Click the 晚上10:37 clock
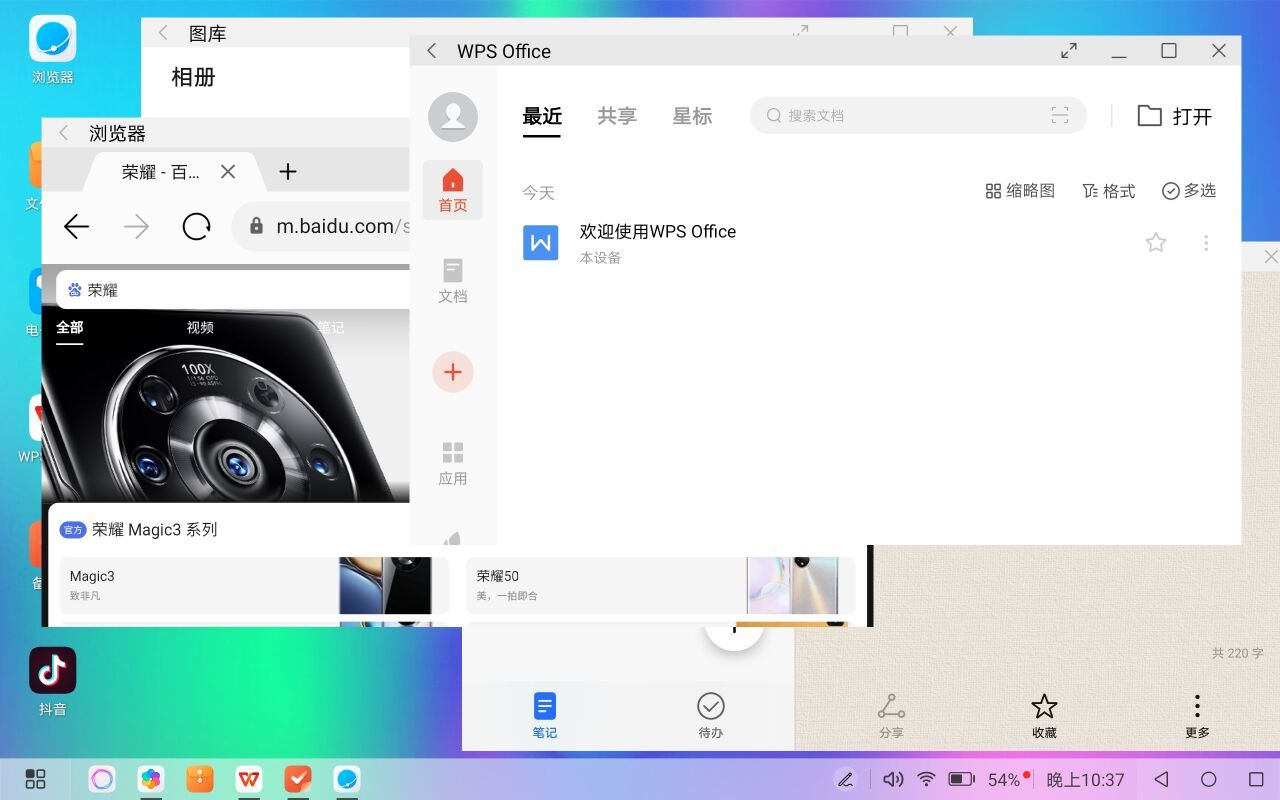Viewport: 1280px width, 800px height. [x=1086, y=779]
